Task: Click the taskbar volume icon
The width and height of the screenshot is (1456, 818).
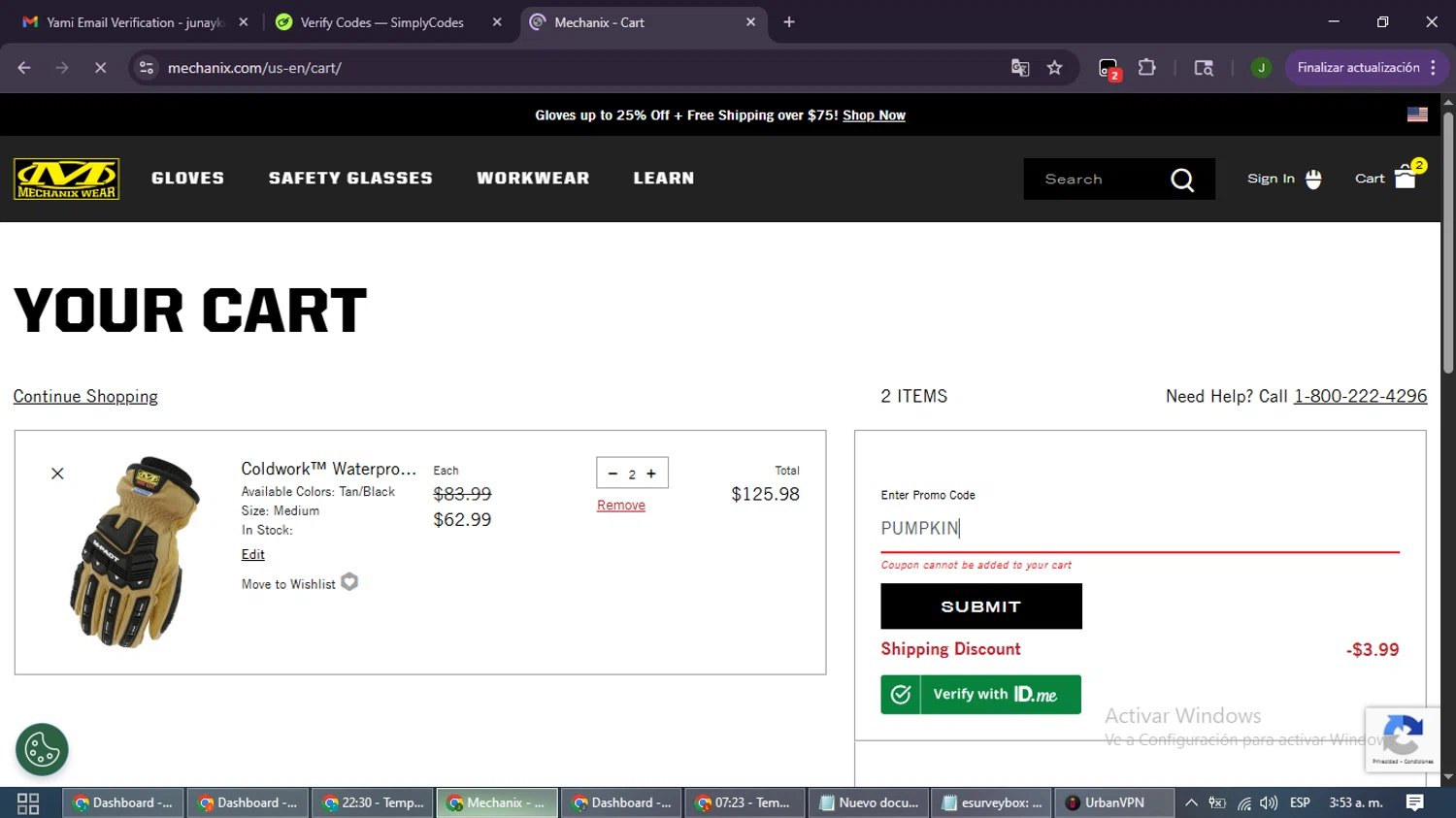Action: (x=1269, y=802)
